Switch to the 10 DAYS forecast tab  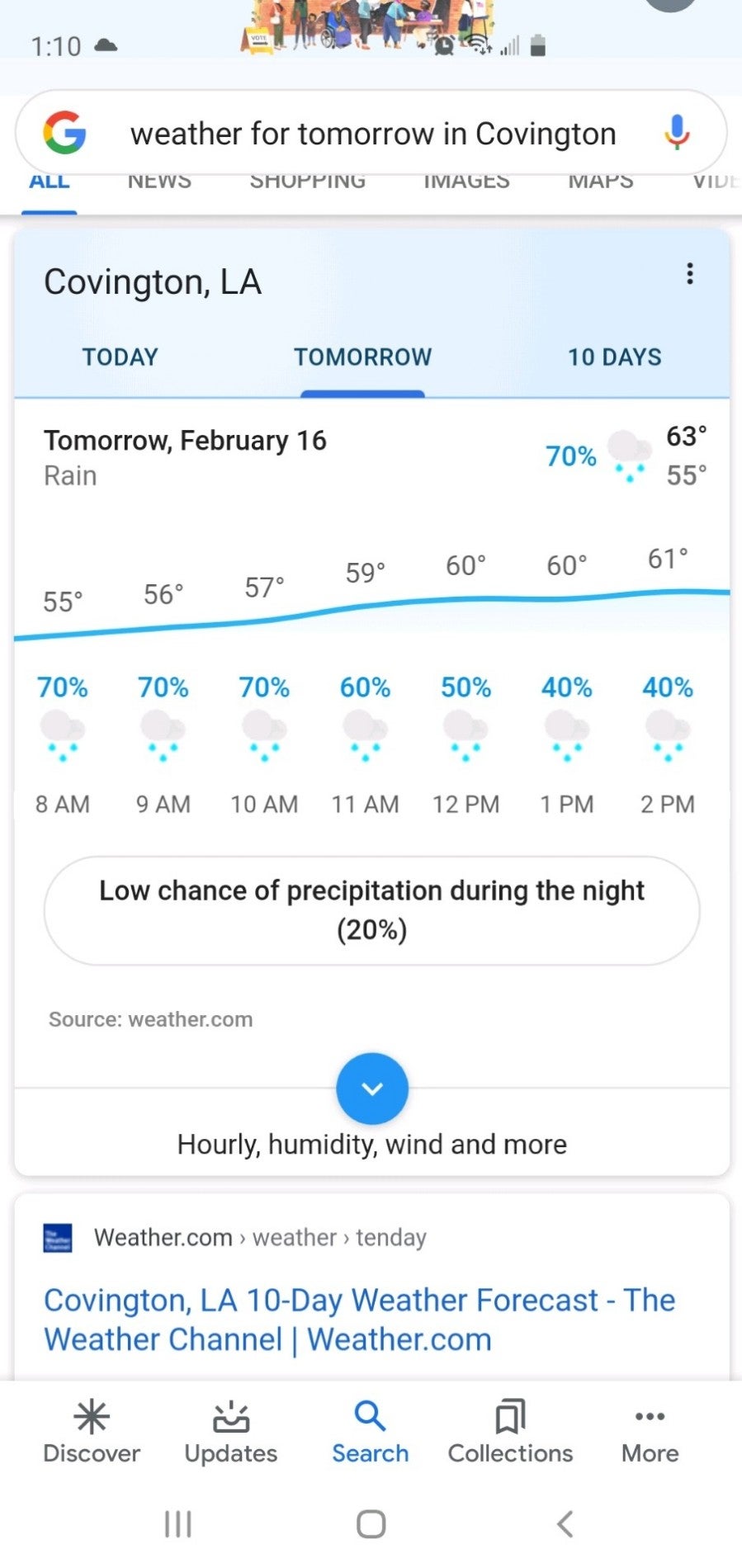coord(615,357)
